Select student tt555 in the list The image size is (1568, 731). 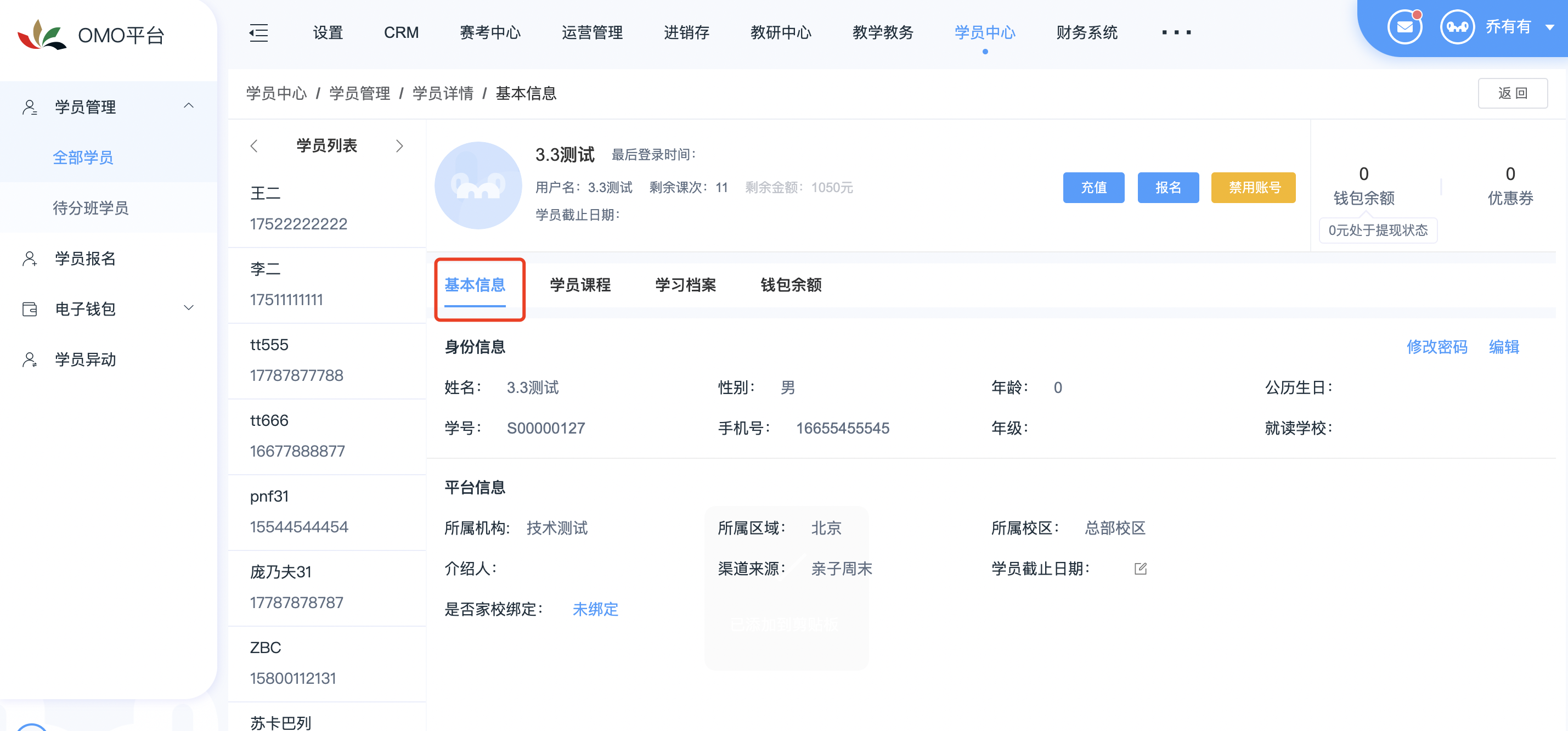(327, 361)
